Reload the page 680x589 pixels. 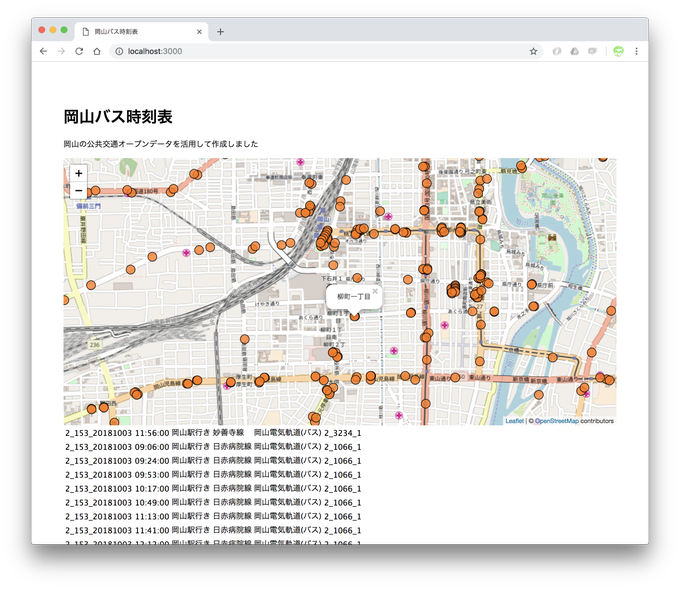click(x=79, y=51)
